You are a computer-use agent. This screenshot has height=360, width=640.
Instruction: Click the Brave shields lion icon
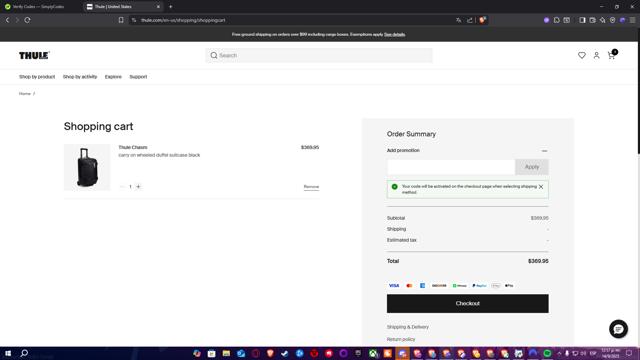pos(482,20)
